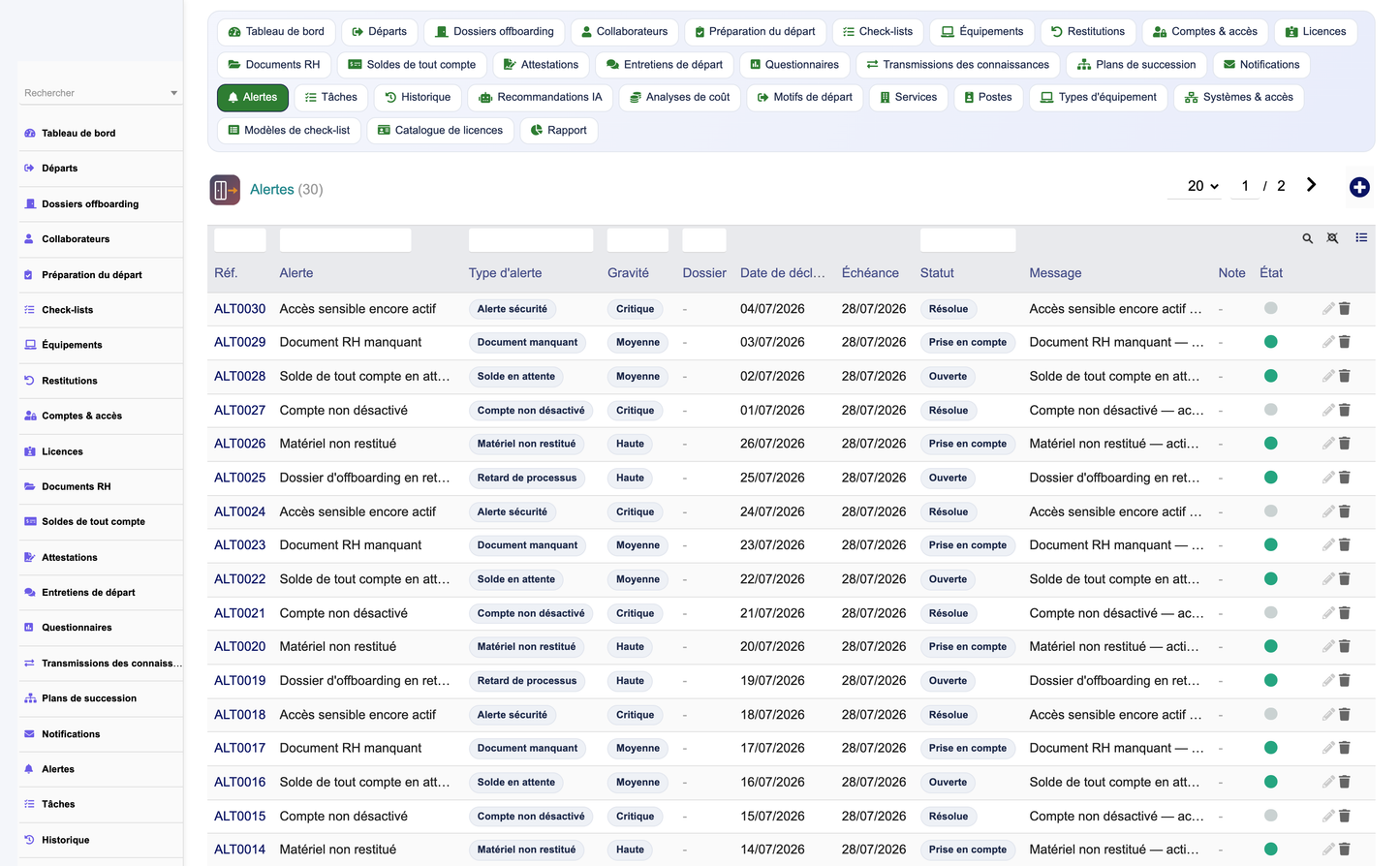The image size is (1400, 866).
Task: Toggle grey state indicator for ALT0027
Action: (x=1270, y=410)
